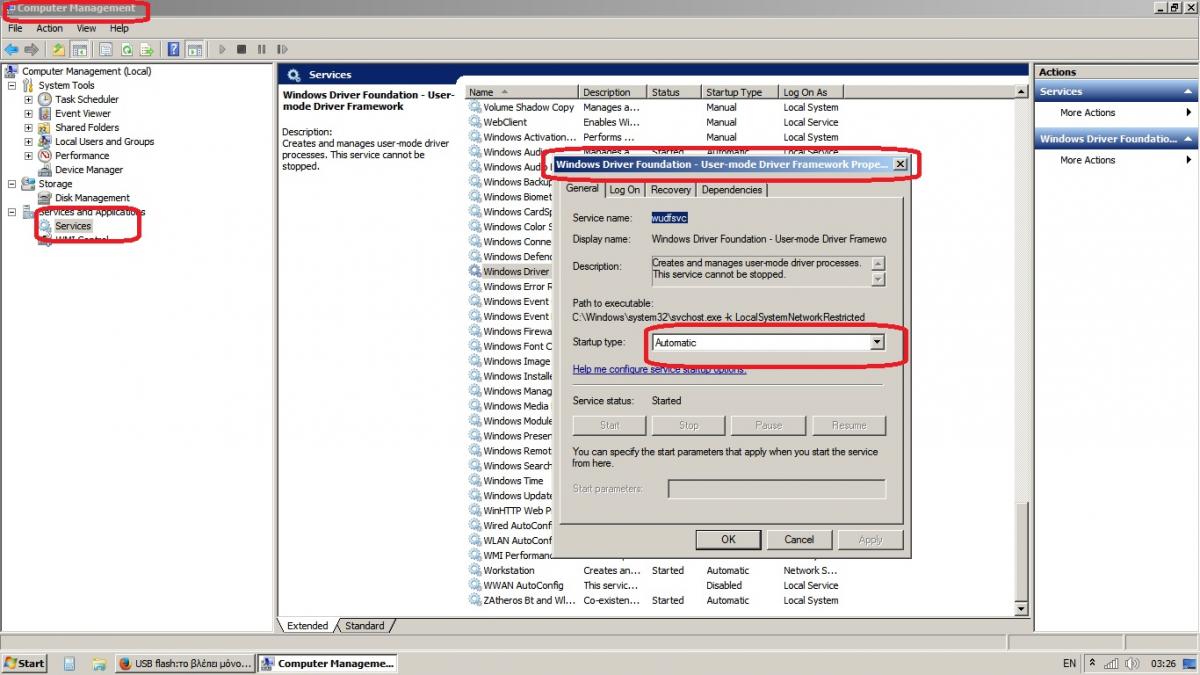Go up one level using folder icon
The image size is (1200, 675).
(x=59, y=49)
